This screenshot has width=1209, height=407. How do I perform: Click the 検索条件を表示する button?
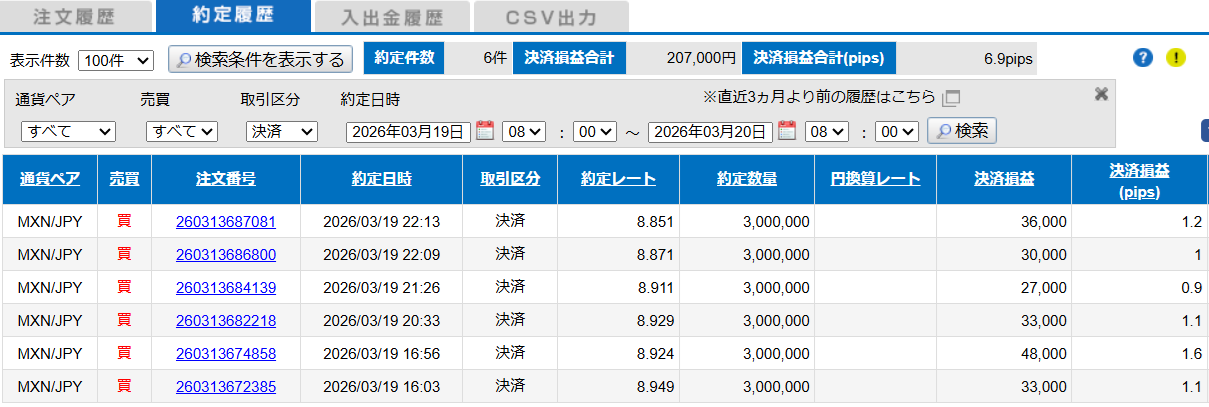coord(260,59)
